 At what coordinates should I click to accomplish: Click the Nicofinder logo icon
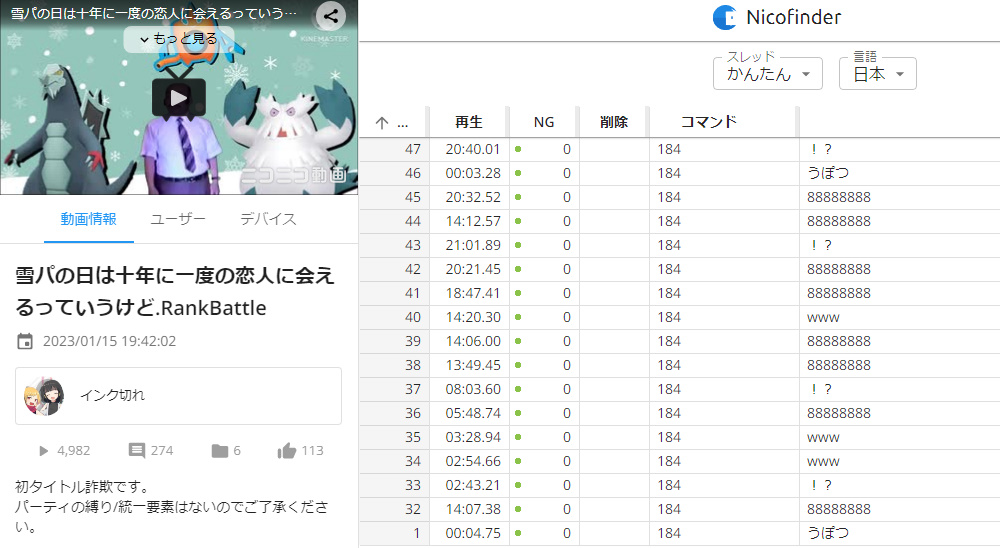(724, 18)
